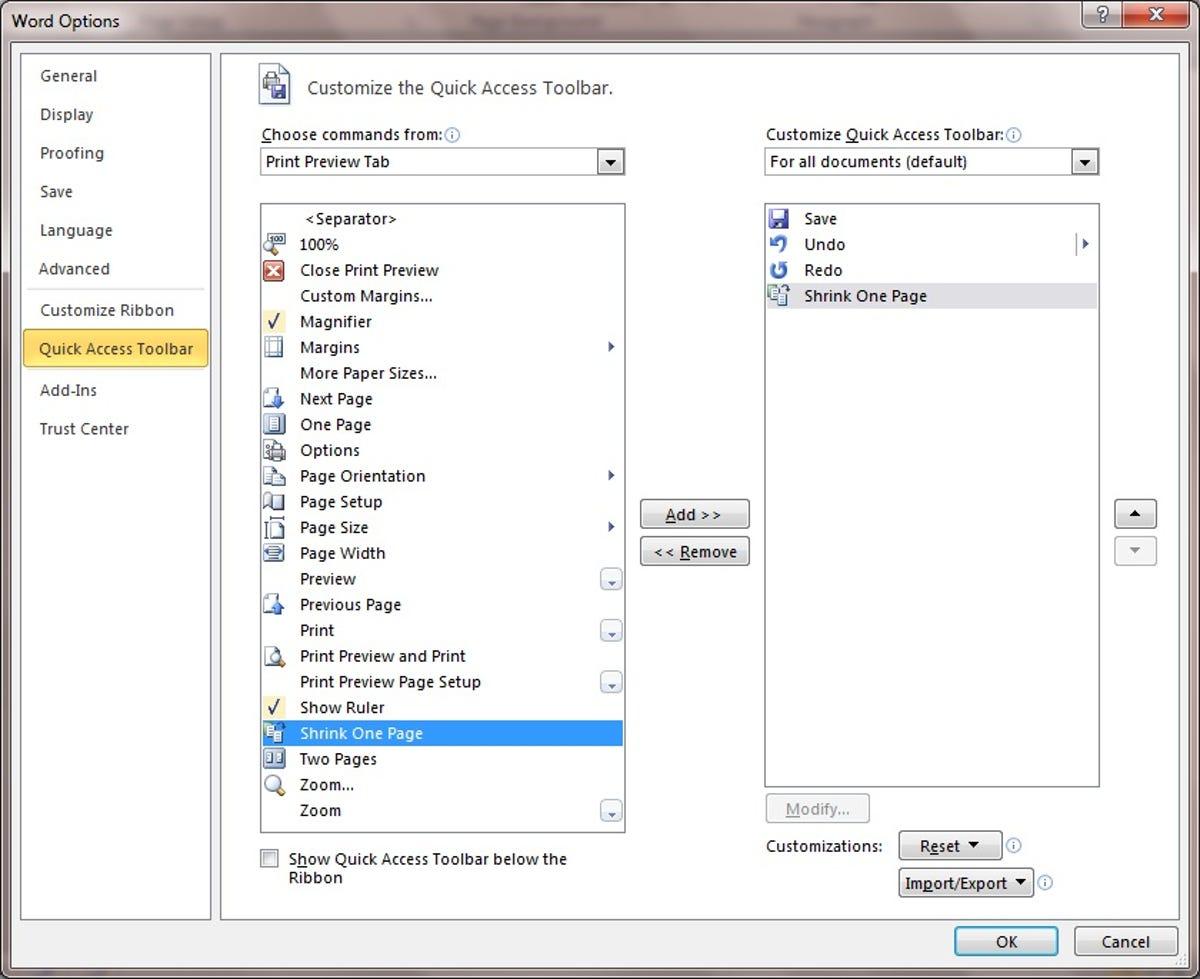Click the Zoom... magnifying glass icon

point(274,785)
